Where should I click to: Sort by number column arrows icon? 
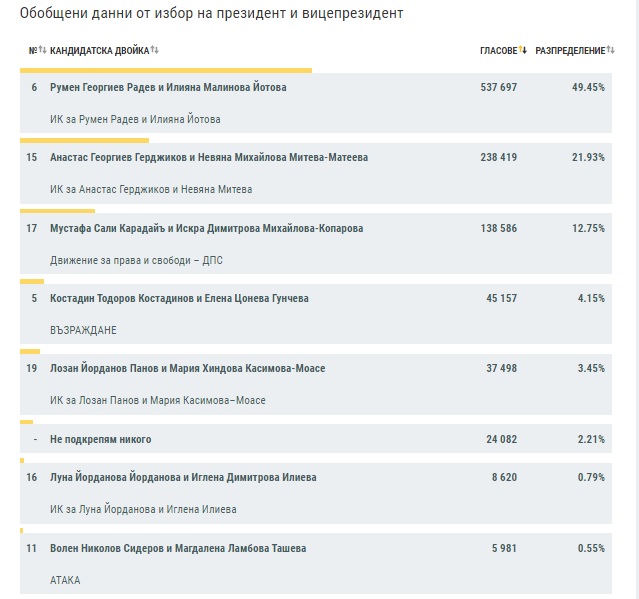(x=42, y=50)
